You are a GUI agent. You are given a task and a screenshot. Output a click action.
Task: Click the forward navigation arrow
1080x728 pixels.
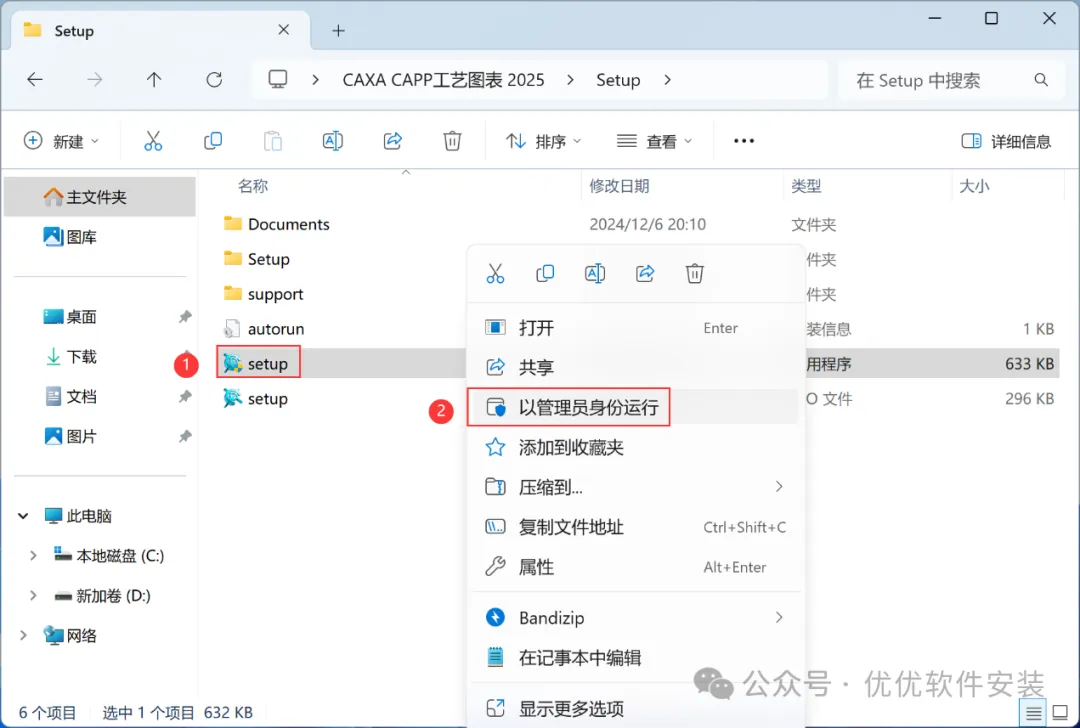[94, 80]
